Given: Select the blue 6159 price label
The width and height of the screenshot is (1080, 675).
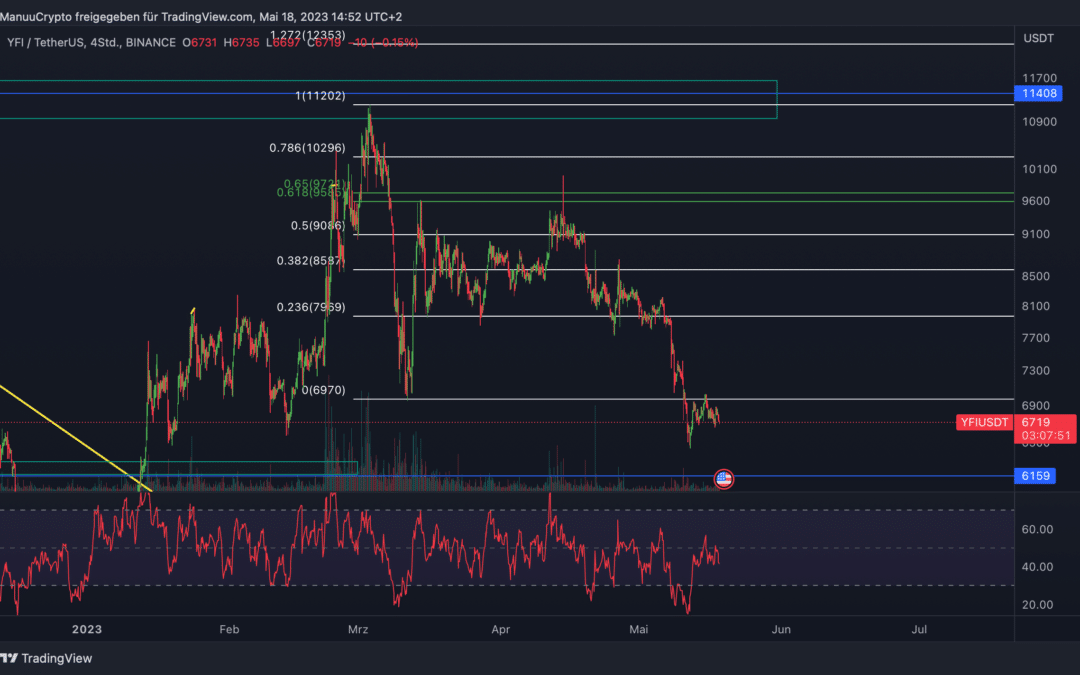Looking at the screenshot, I should (1035, 476).
